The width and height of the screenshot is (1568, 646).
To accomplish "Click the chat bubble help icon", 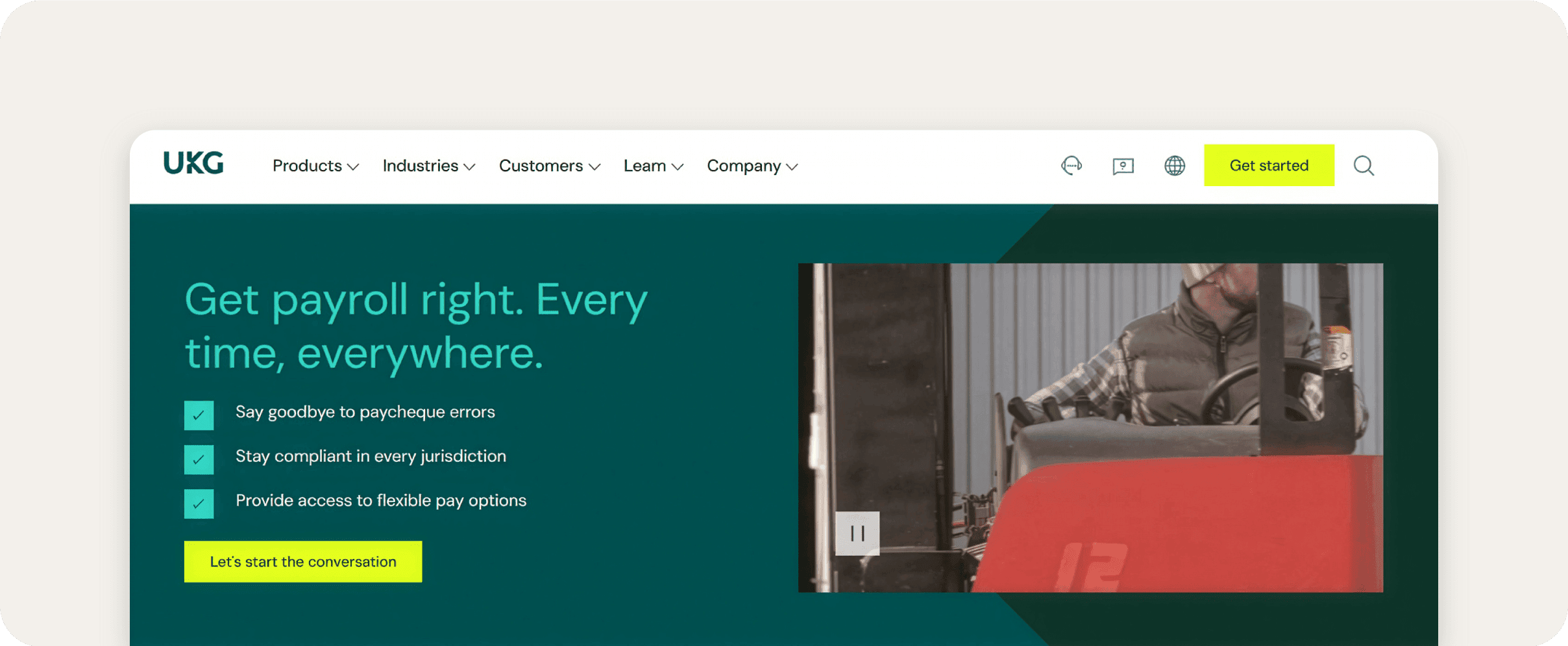I will click(1123, 167).
